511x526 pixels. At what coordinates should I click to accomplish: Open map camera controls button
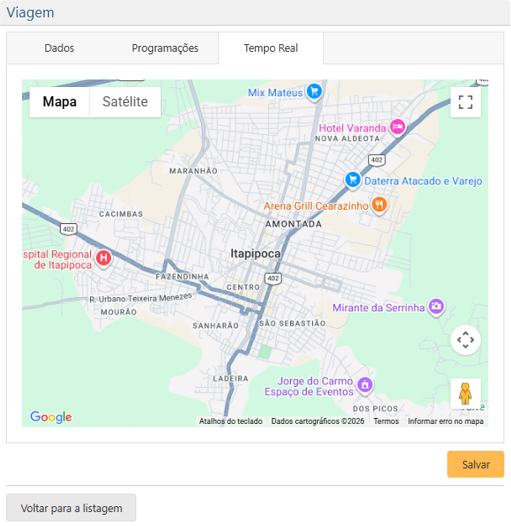465,340
